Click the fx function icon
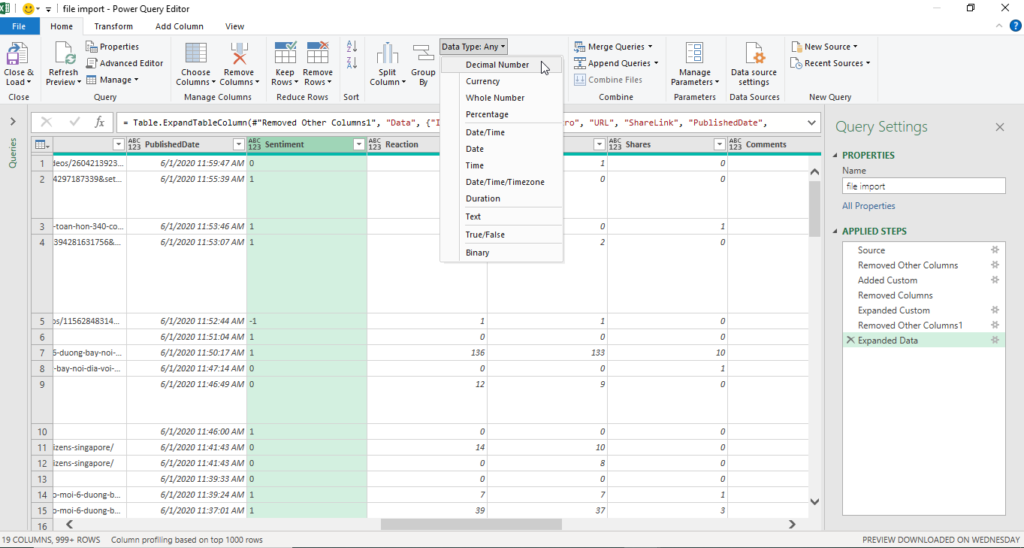This screenshot has height=548, width=1024. [x=99, y=122]
